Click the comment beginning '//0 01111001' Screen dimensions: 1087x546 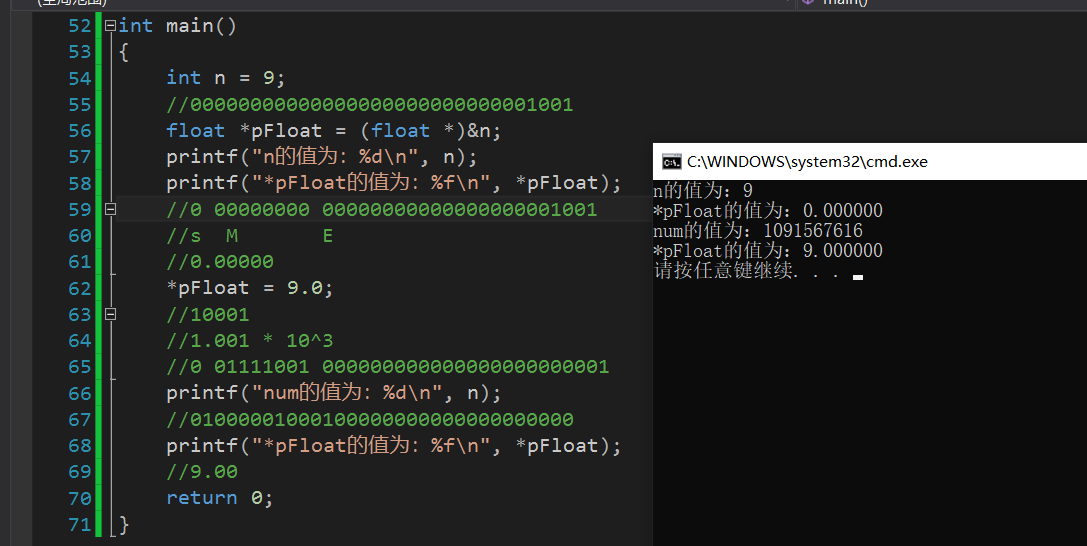pyautogui.click(x=388, y=367)
